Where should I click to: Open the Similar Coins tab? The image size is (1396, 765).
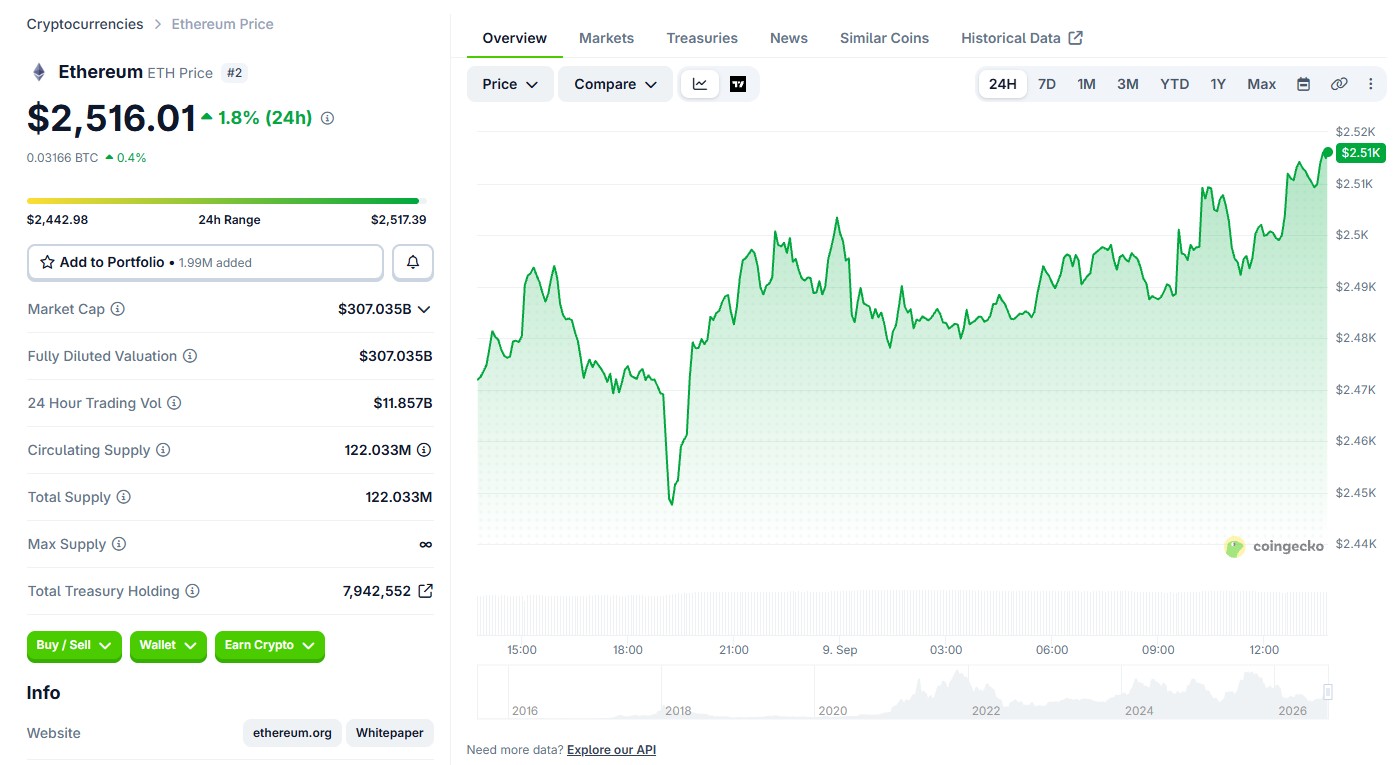(x=884, y=38)
